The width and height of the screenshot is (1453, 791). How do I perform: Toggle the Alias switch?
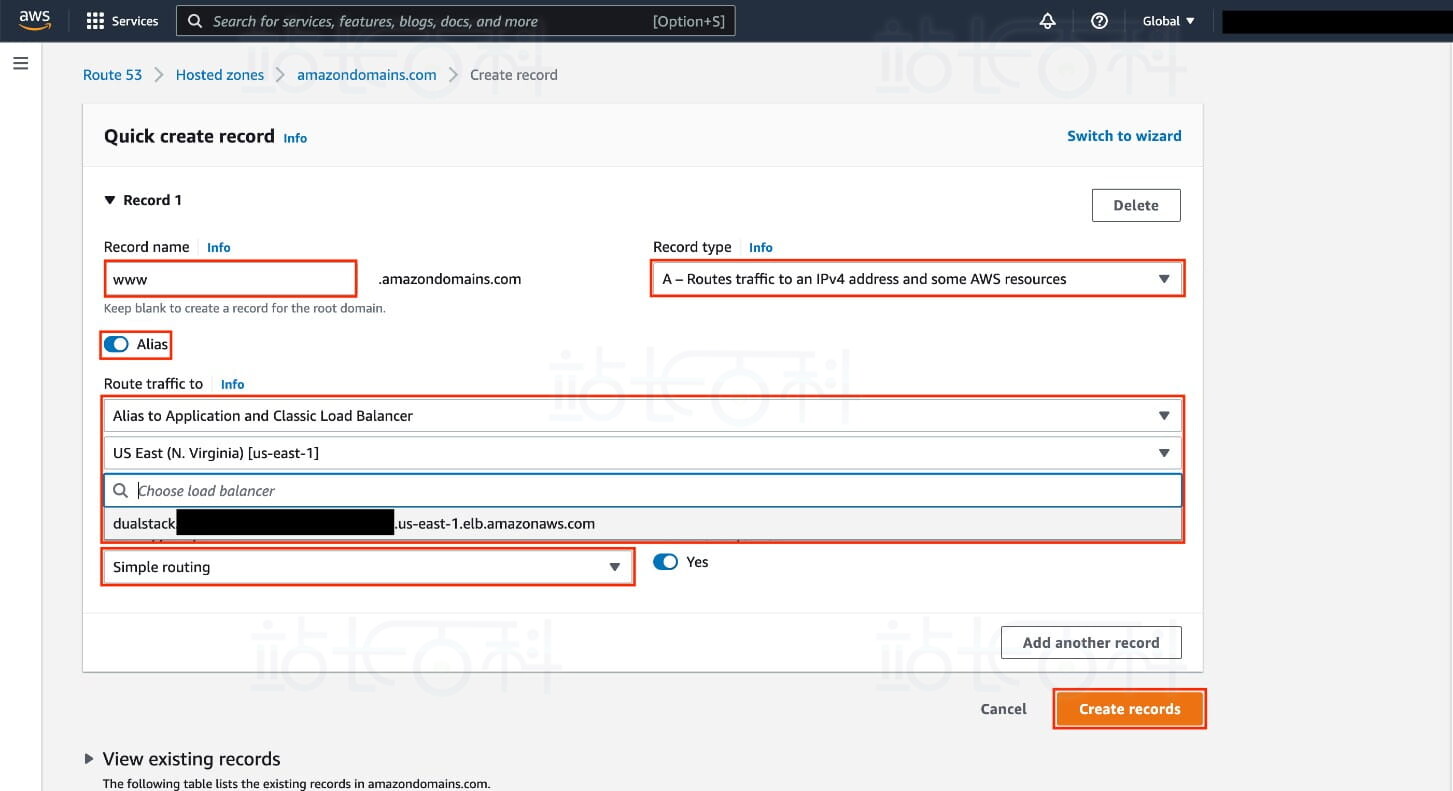[x=116, y=344]
